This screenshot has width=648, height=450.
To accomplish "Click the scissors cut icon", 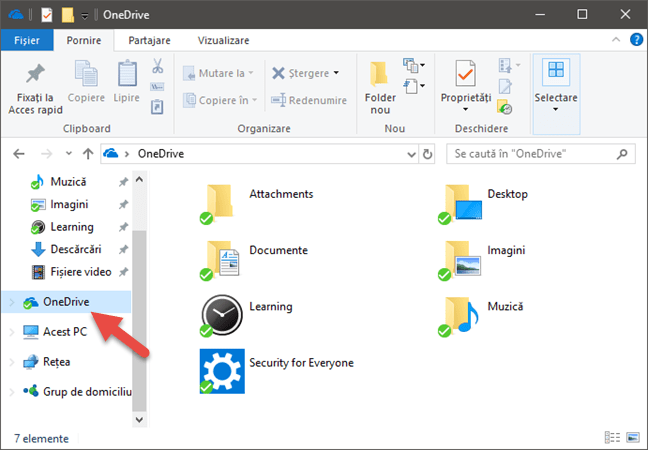I will [x=157, y=66].
